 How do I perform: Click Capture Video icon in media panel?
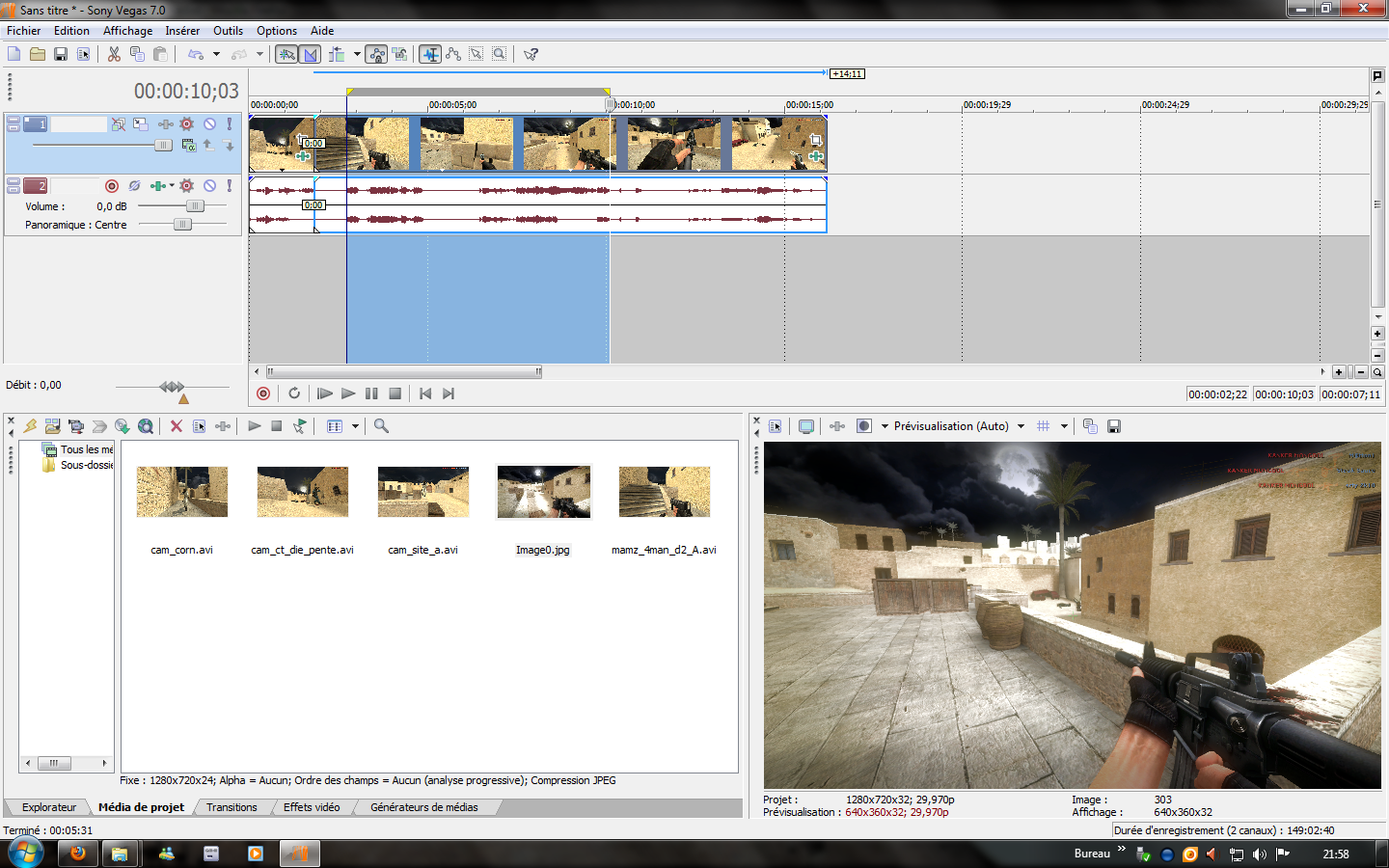[x=76, y=426]
